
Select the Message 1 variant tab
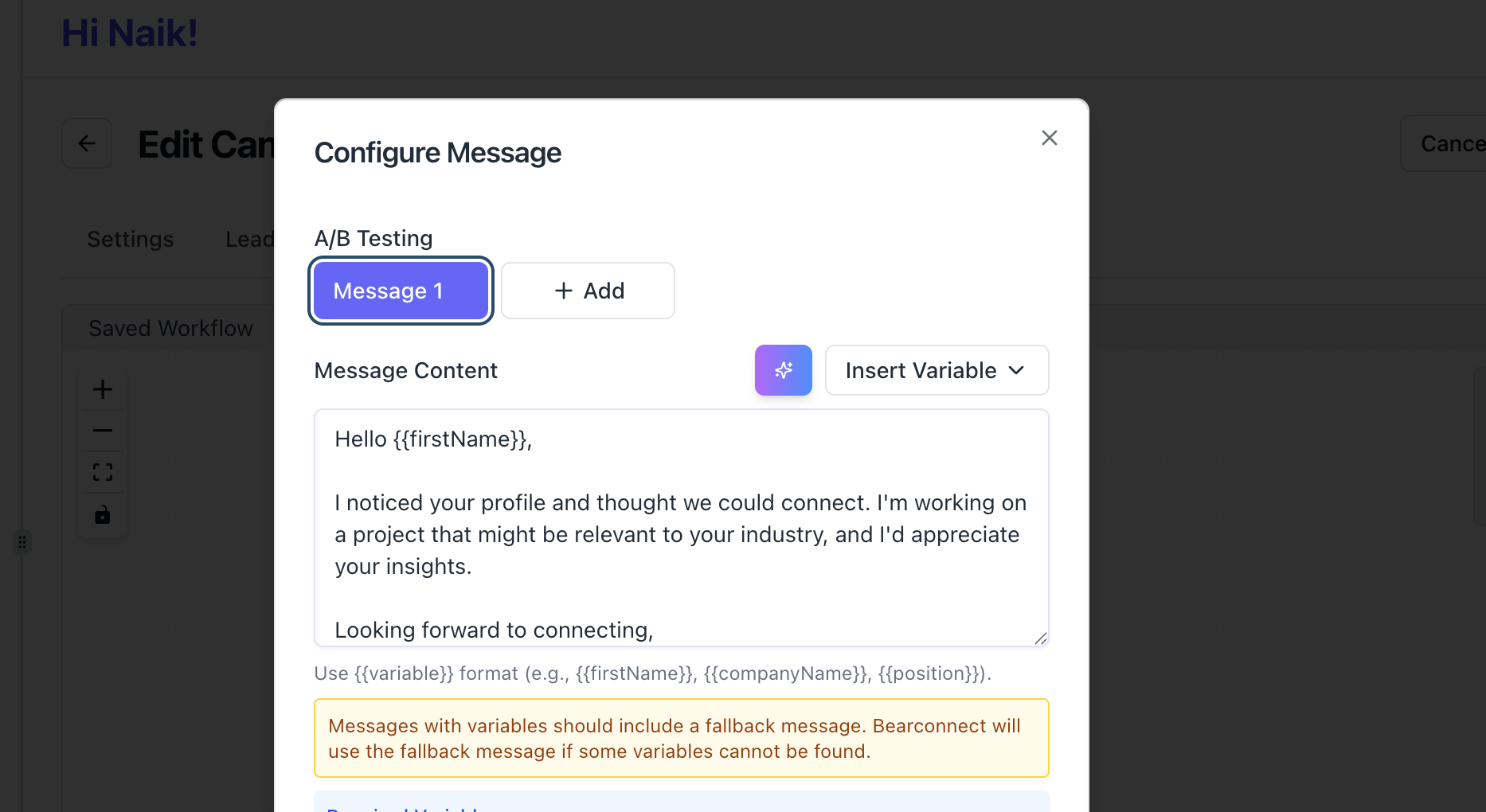pyautogui.click(x=401, y=291)
